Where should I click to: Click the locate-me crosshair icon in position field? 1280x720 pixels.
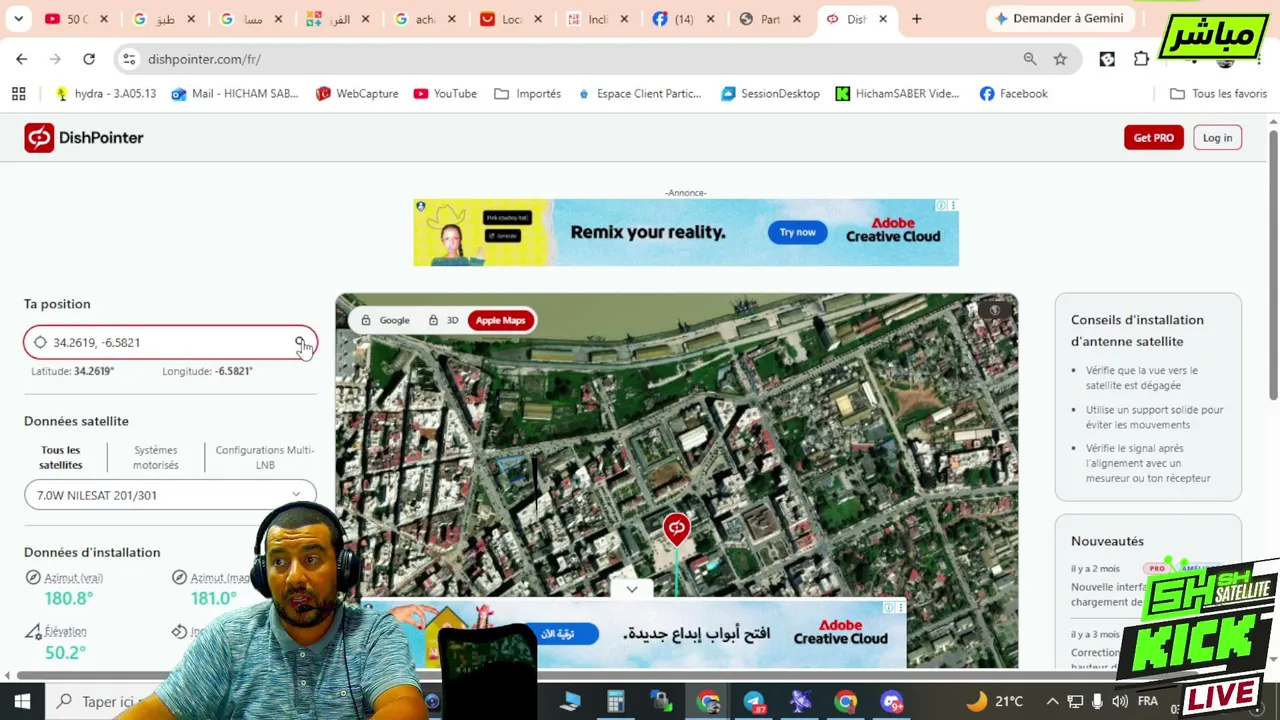click(40, 342)
